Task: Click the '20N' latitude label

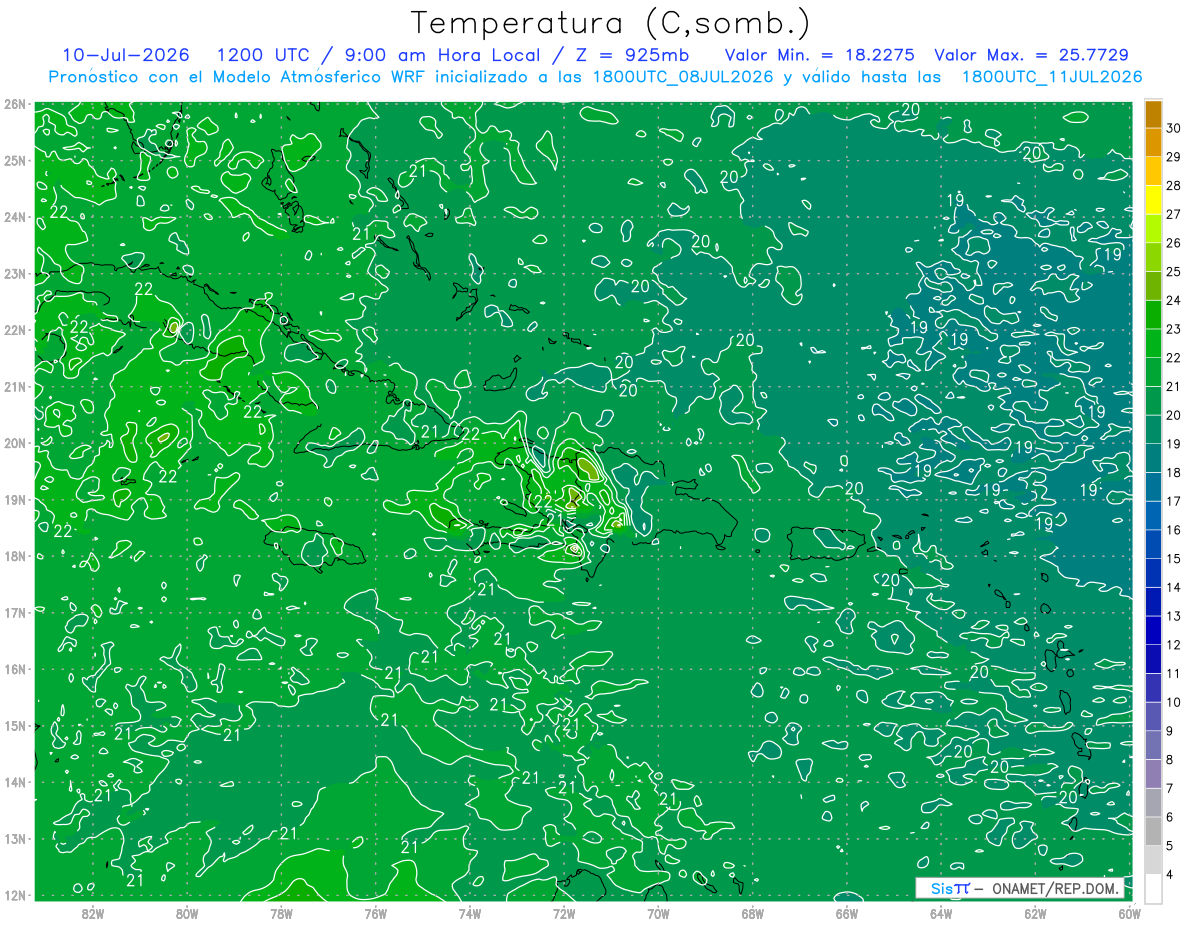Action: [15, 443]
